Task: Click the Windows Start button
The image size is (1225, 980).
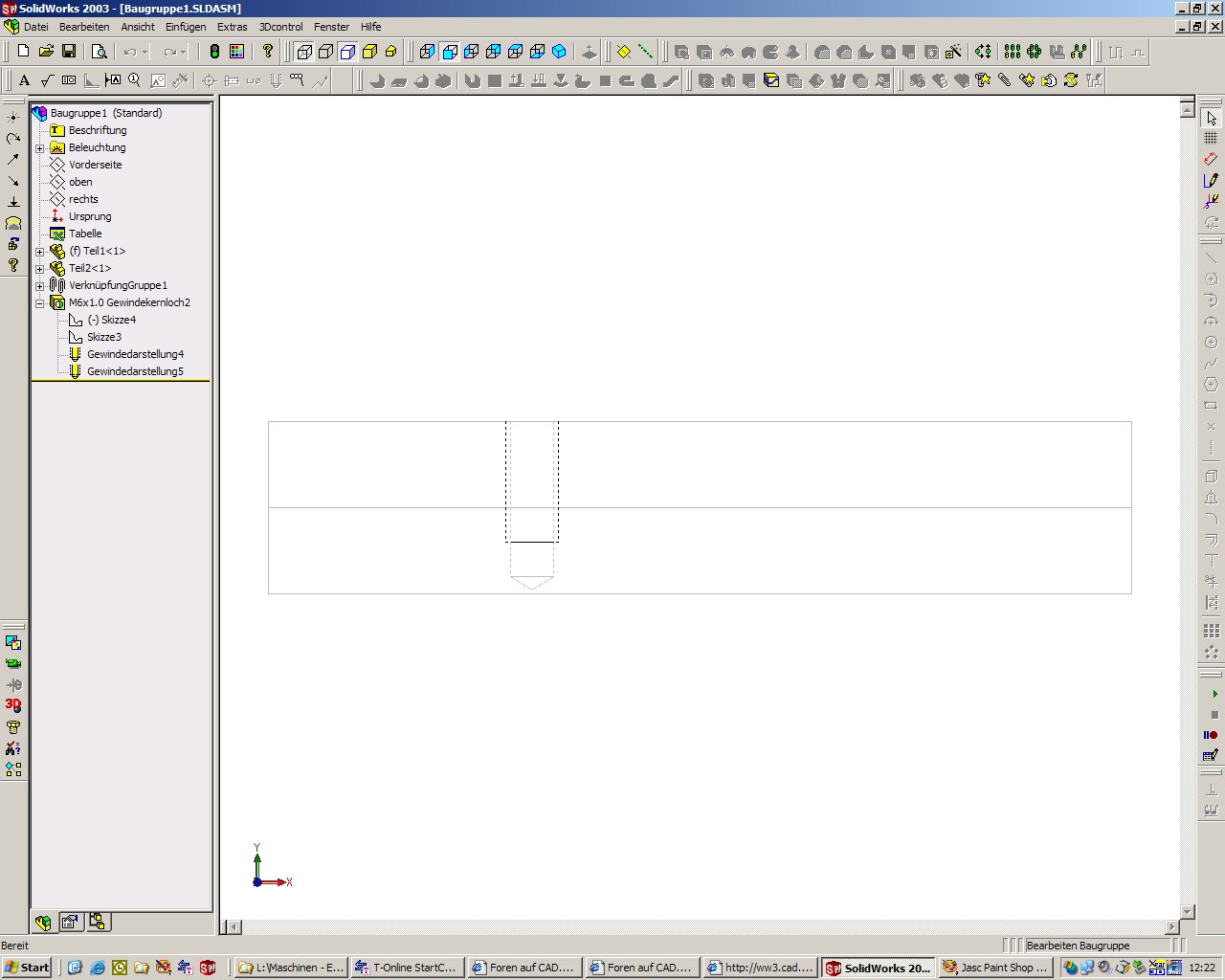Action: [x=27, y=968]
